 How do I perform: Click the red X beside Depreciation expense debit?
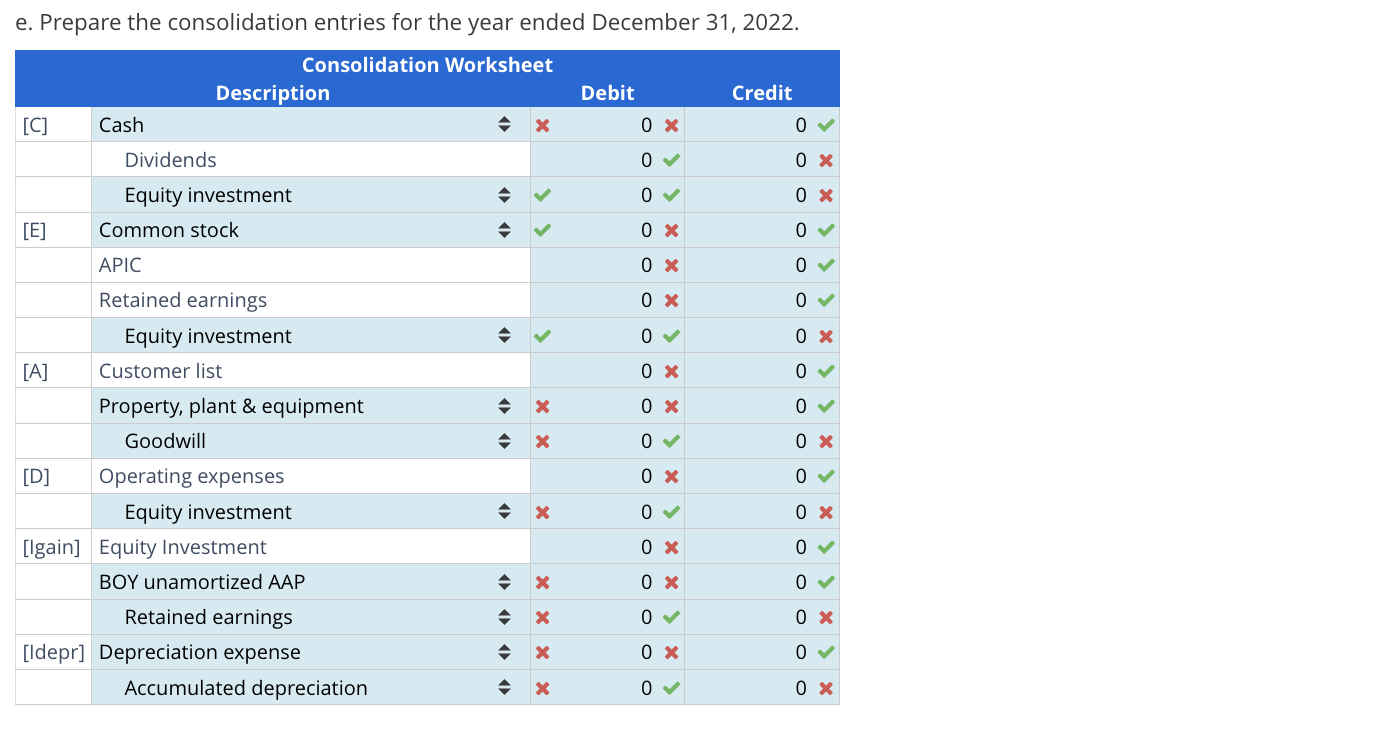pos(670,651)
